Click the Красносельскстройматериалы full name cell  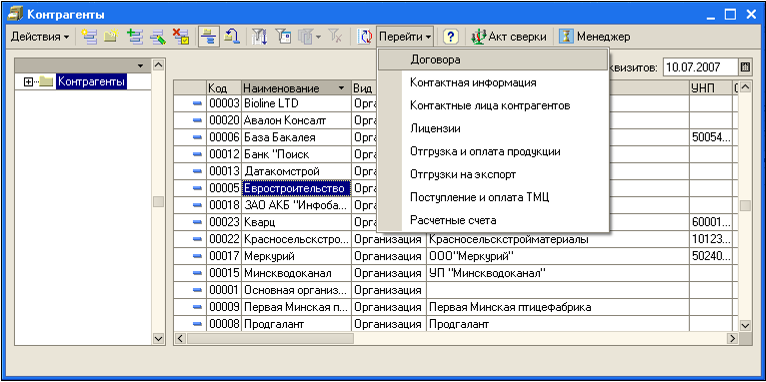click(558, 239)
